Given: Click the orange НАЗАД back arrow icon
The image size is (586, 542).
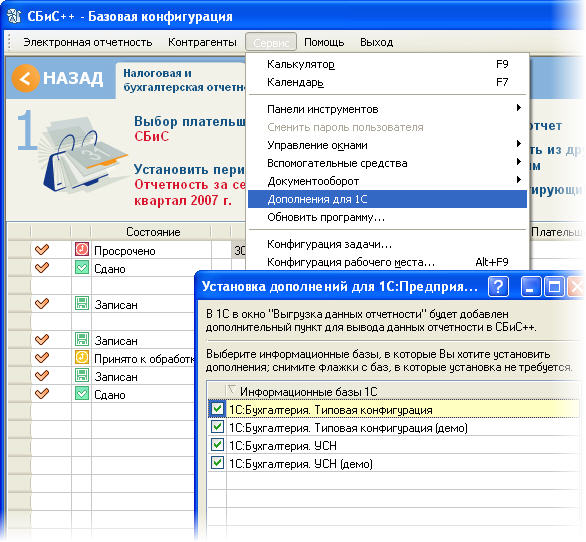Looking at the screenshot, I should point(25,78).
